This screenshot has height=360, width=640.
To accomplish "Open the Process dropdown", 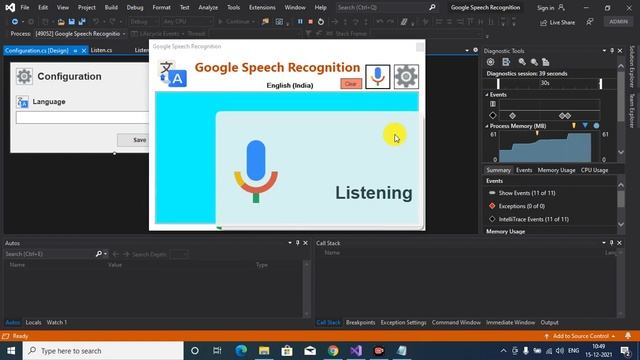I will pyautogui.click(x=80, y=34).
